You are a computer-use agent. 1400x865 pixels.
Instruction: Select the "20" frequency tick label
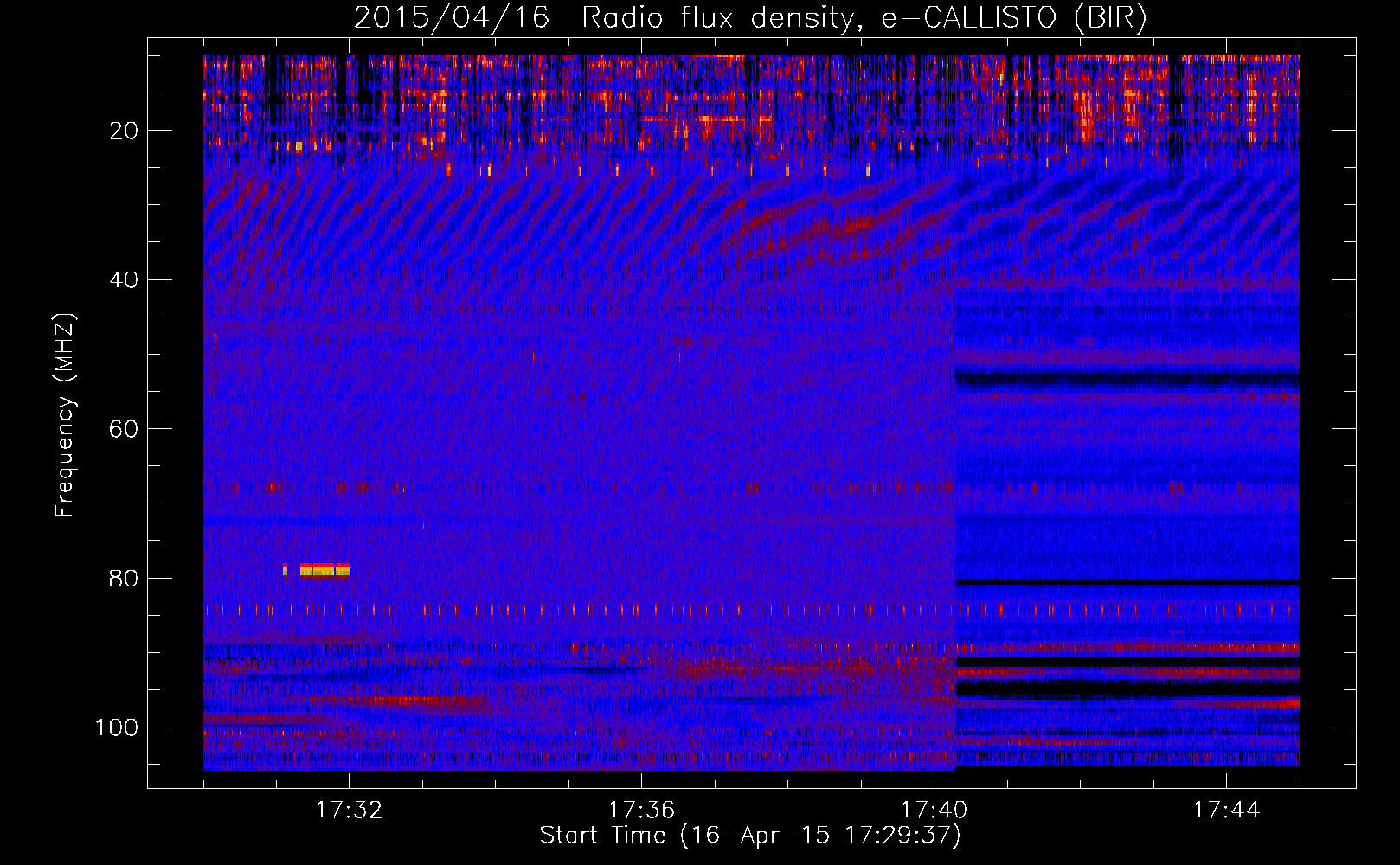pyautogui.click(x=125, y=131)
